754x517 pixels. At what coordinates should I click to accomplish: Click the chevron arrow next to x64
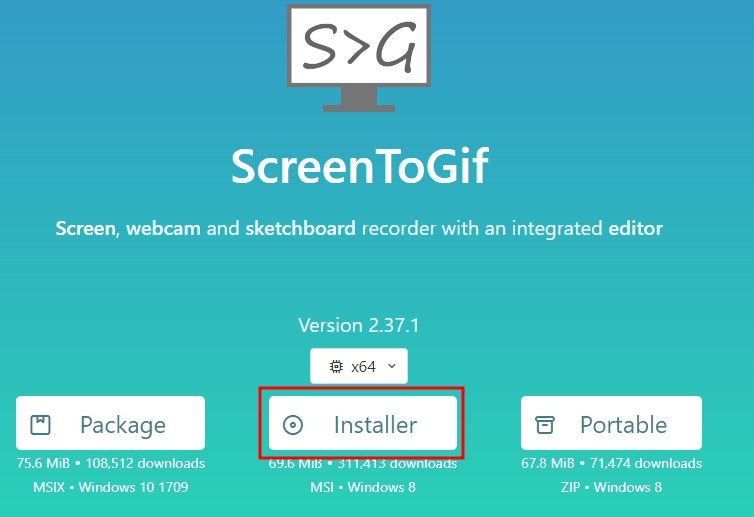click(x=392, y=366)
